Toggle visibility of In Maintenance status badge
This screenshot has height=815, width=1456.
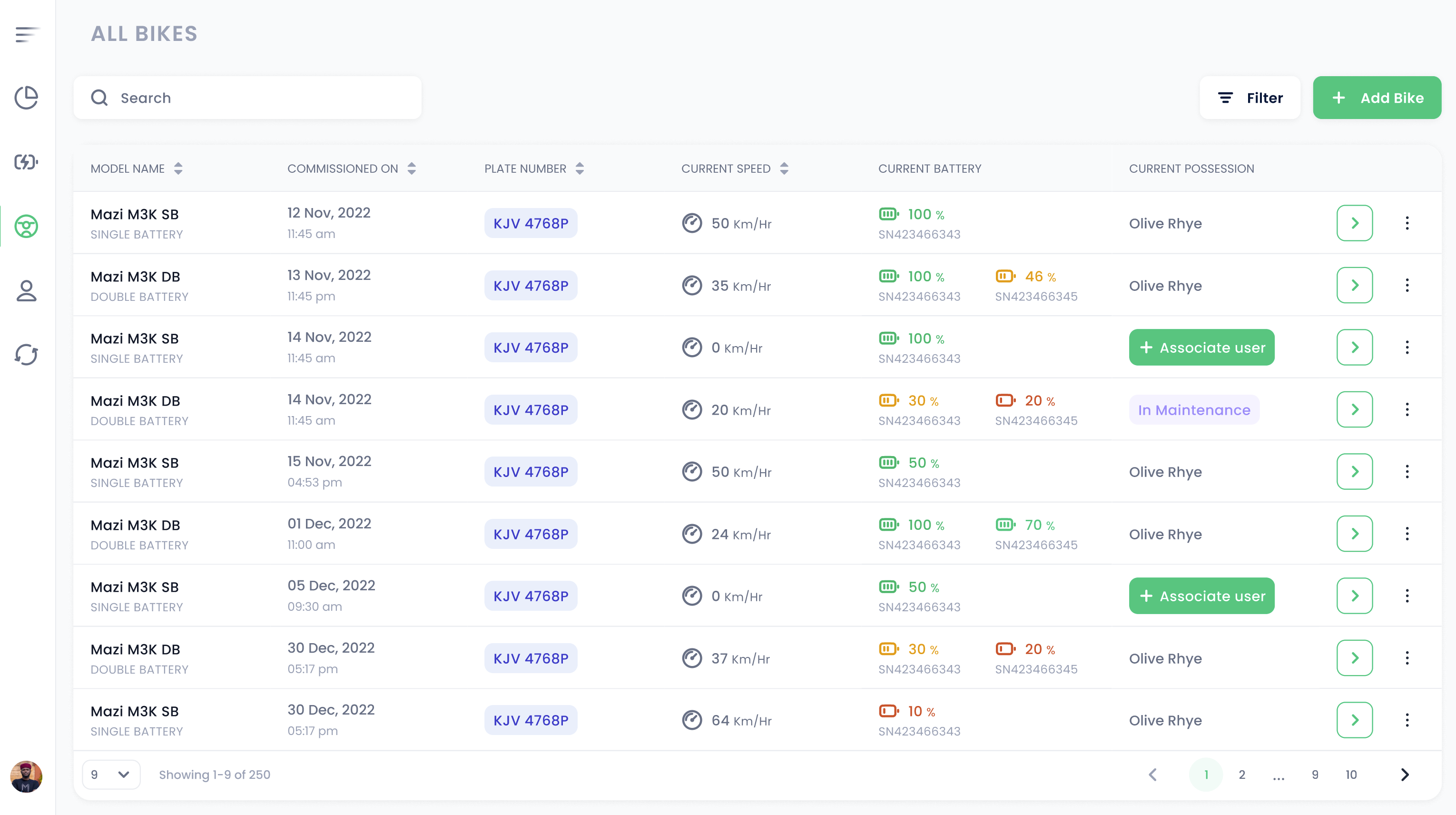pos(1195,410)
